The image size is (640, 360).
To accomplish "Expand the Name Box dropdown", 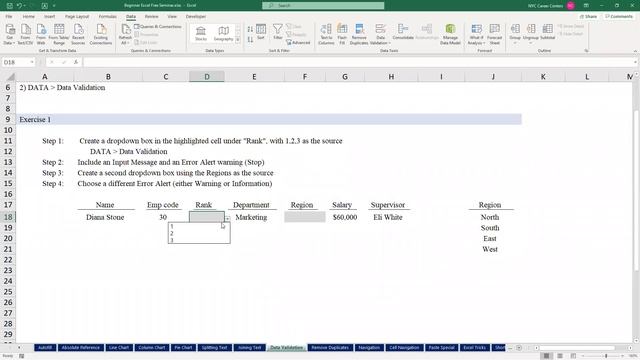I will 31,62.
